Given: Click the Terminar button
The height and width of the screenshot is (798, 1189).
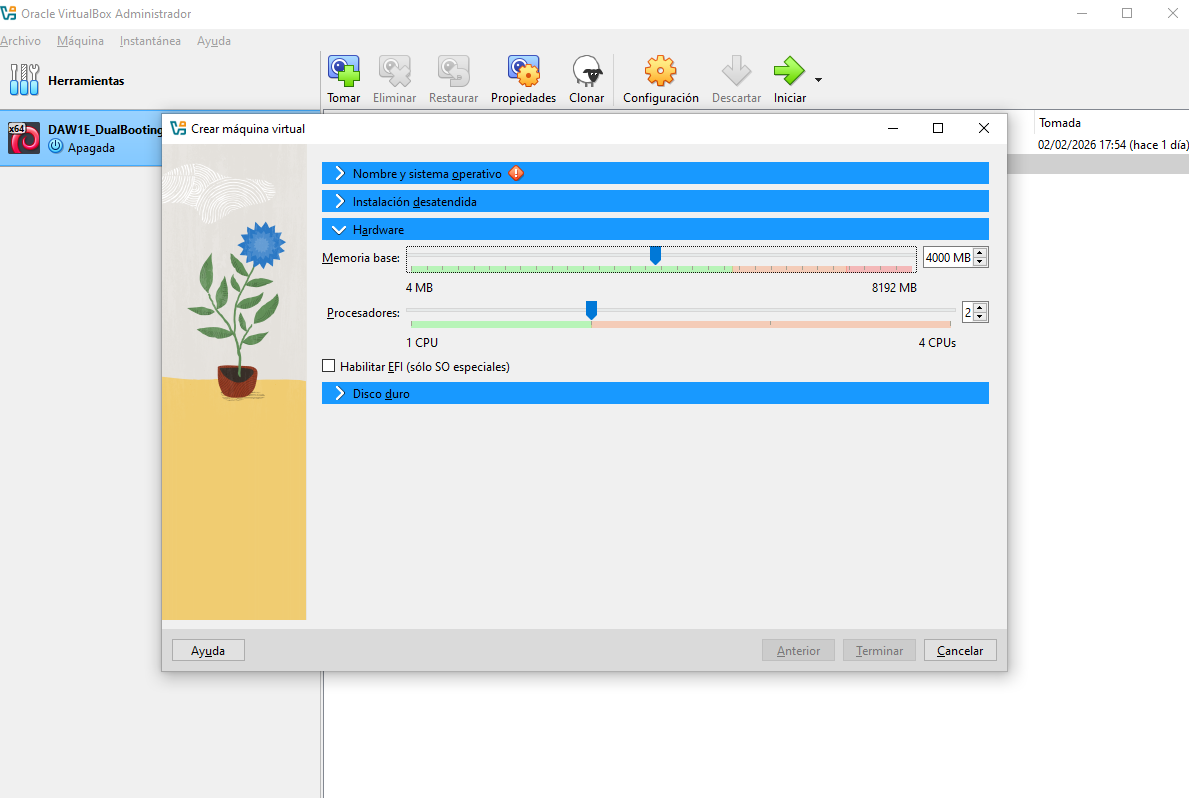Looking at the screenshot, I should click(879, 650).
